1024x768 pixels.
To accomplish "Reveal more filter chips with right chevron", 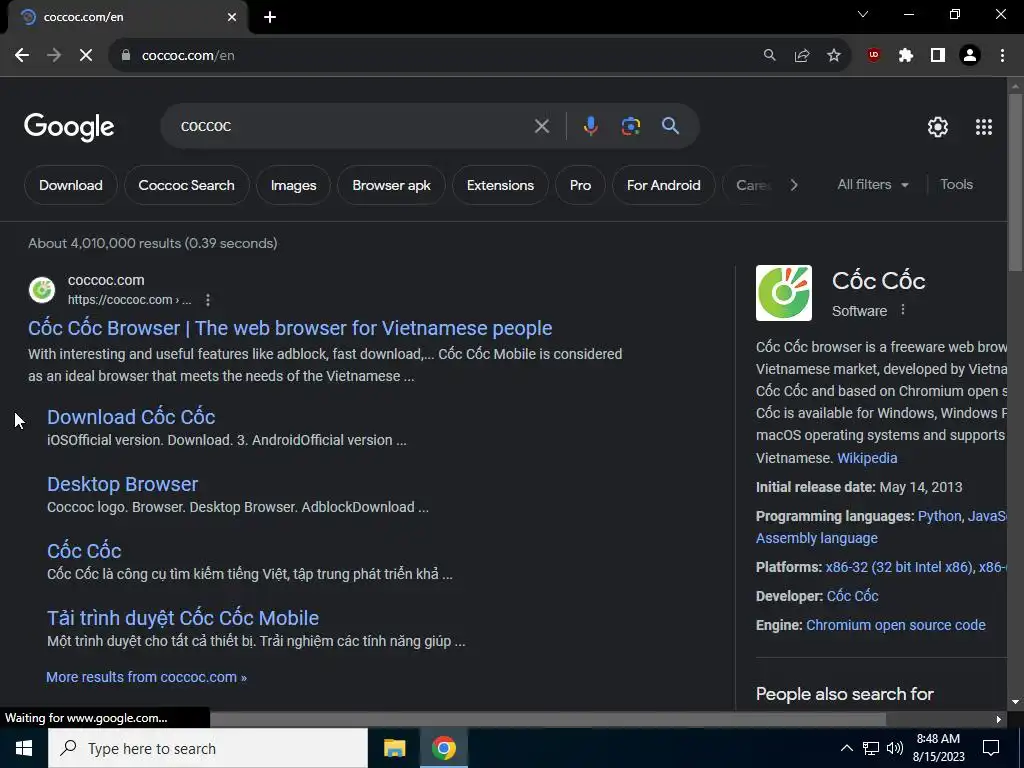I will click(x=793, y=185).
